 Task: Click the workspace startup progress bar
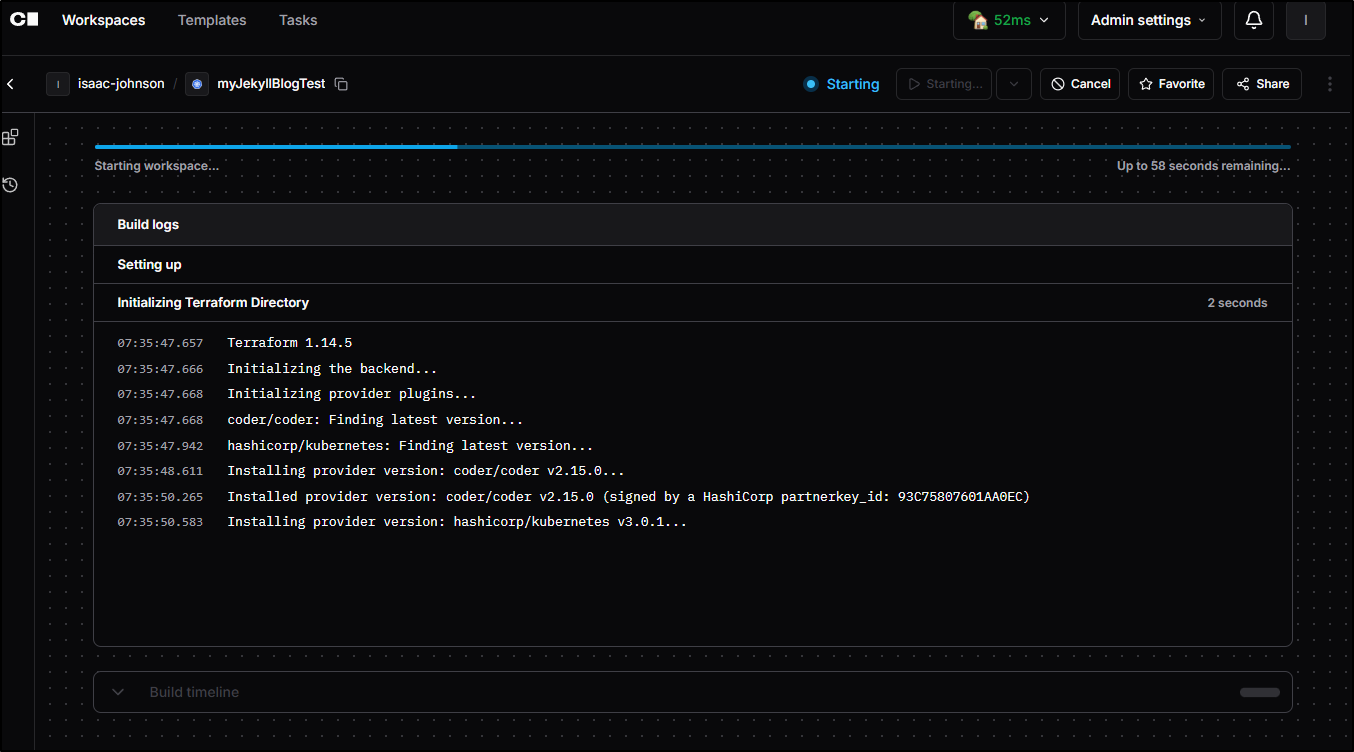tap(691, 146)
